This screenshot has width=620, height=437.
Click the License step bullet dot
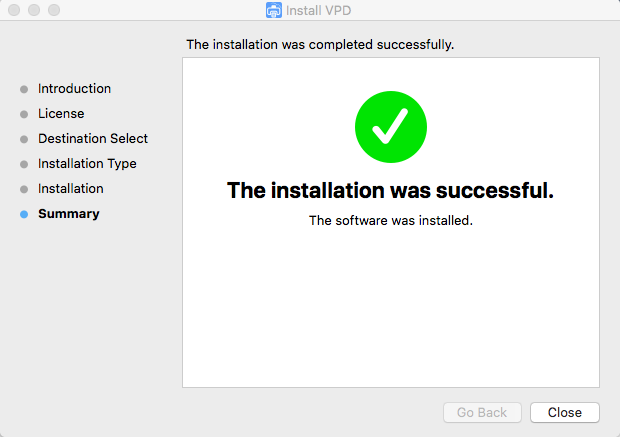24,114
